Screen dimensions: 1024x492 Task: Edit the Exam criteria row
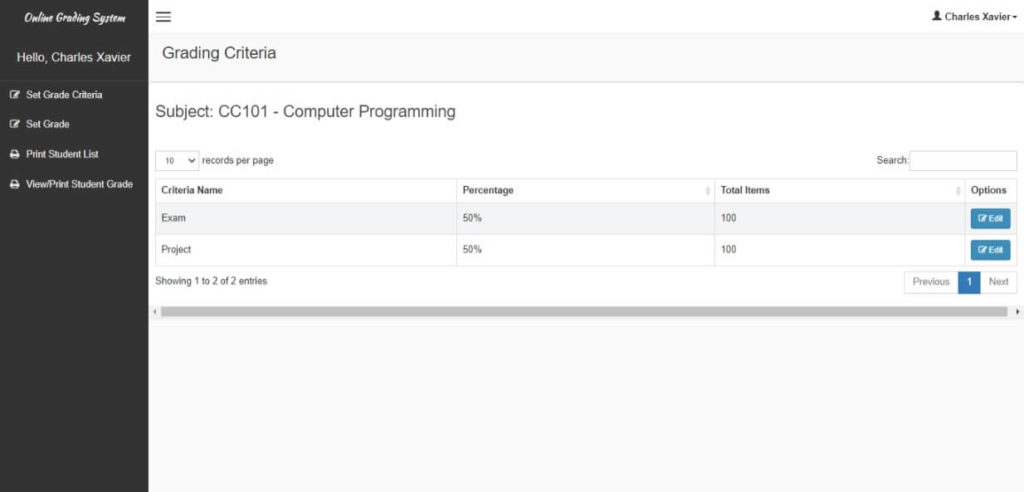coord(990,219)
